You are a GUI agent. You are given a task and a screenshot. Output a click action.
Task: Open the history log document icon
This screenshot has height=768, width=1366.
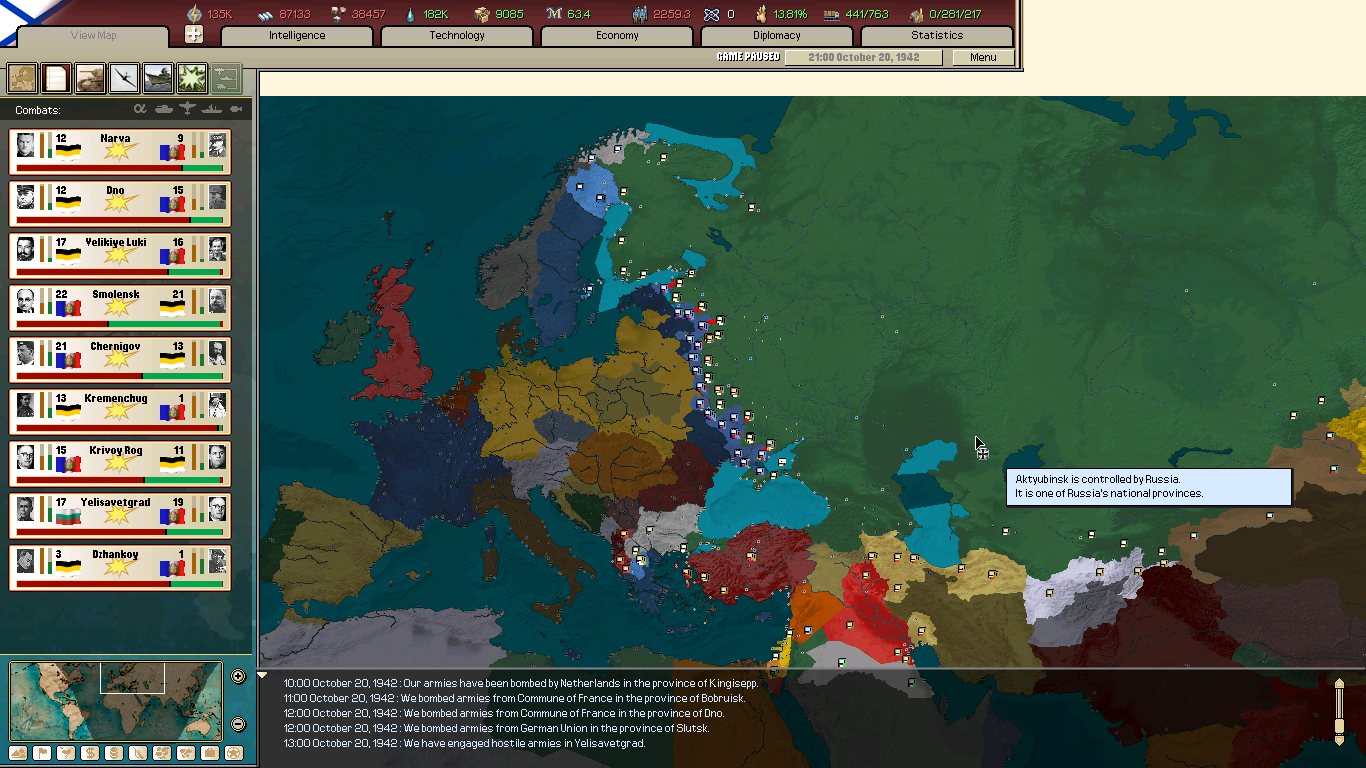(x=56, y=77)
